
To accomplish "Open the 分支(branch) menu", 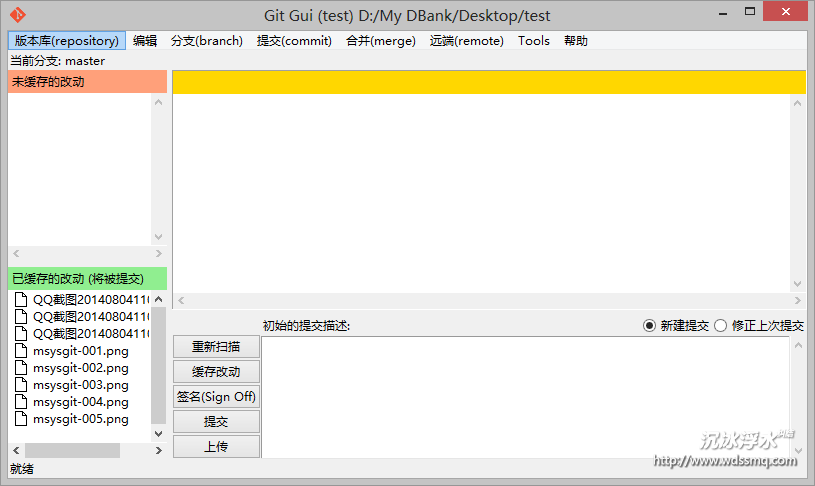I will pyautogui.click(x=207, y=41).
